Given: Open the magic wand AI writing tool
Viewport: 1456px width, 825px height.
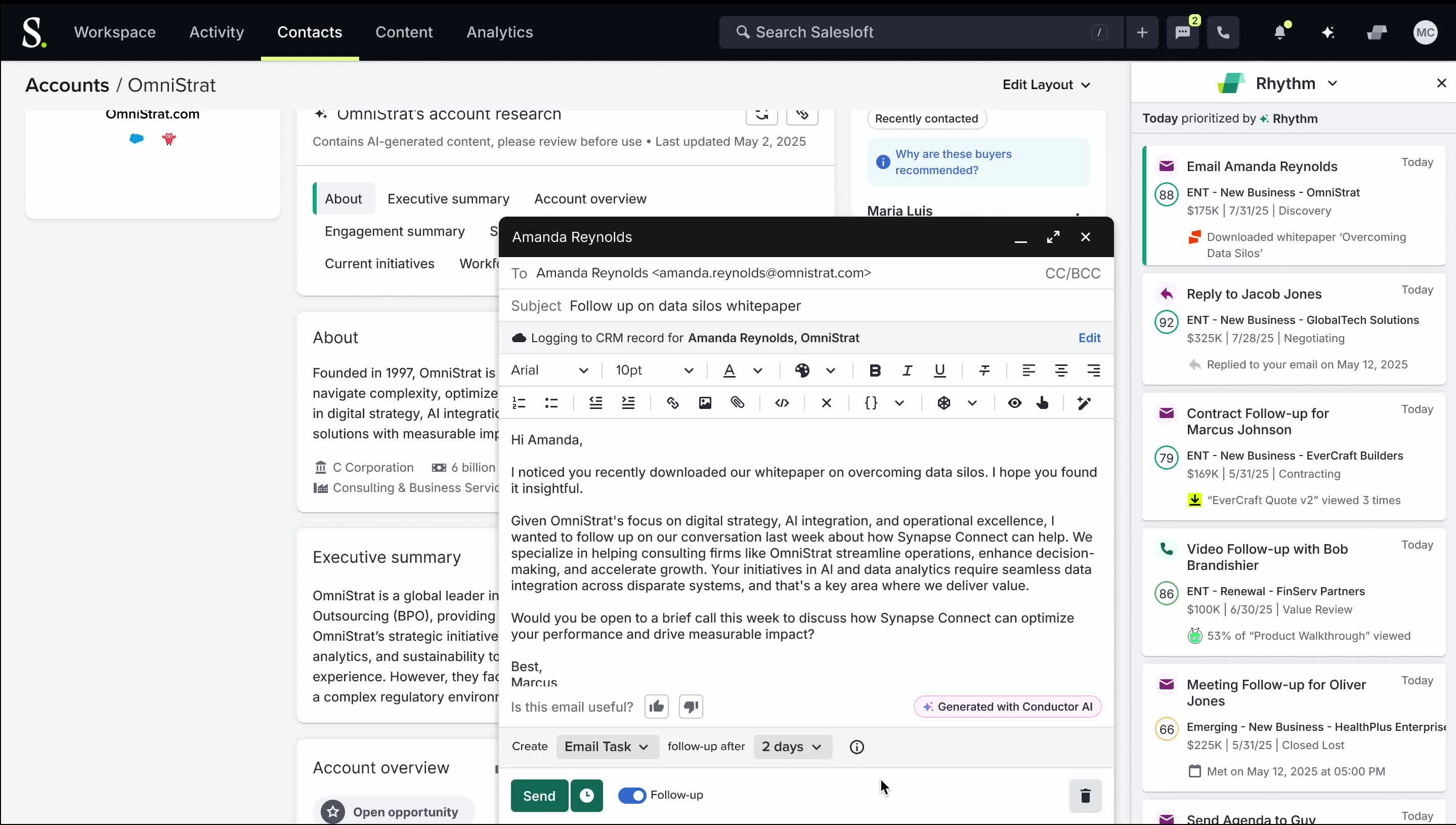Looking at the screenshot, I should pyautogui.click(x=1083, y=403).
